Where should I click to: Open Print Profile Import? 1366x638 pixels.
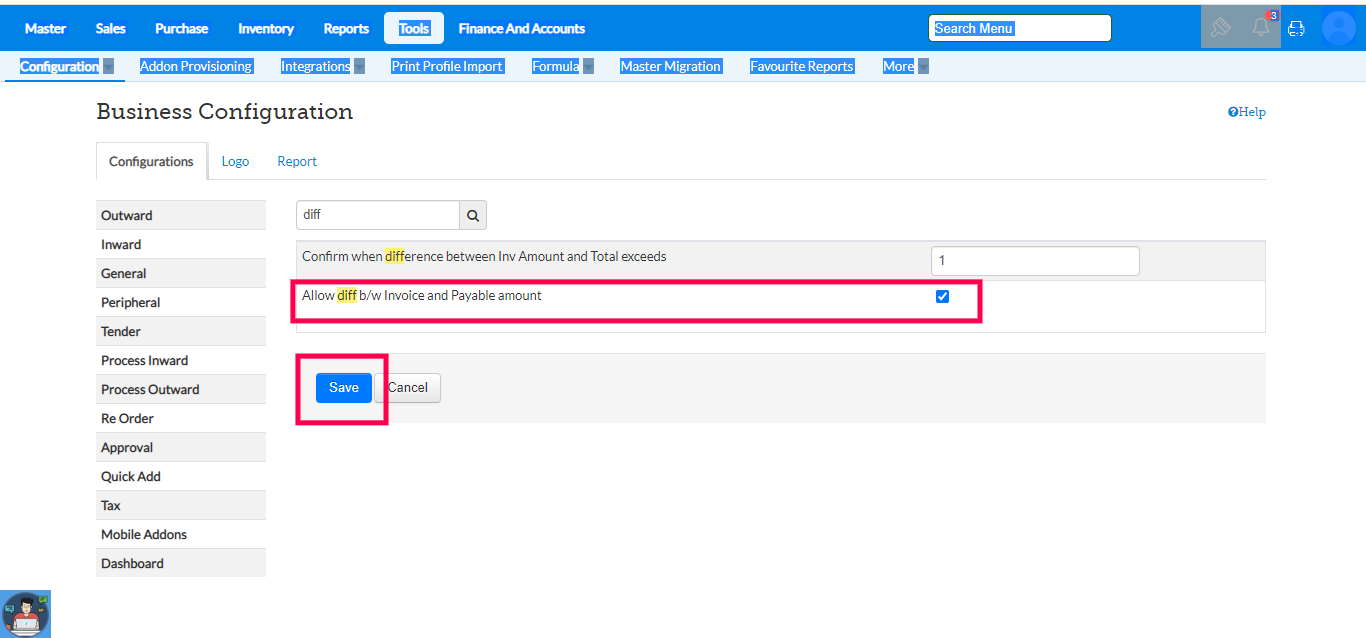pyautogui.click(x=447, y=67)
